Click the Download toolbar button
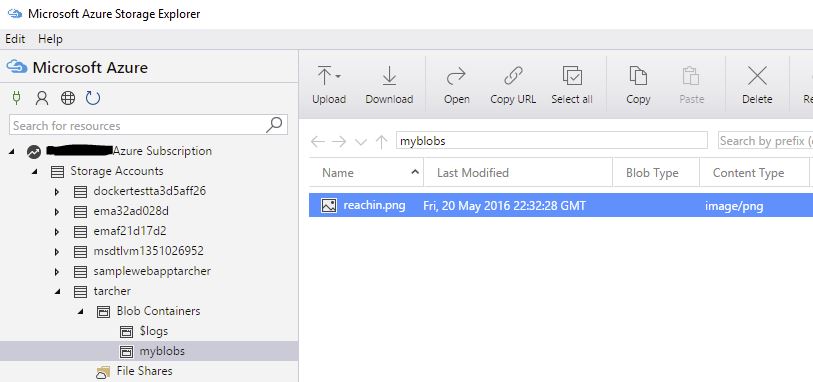 (x=389, y=85)
